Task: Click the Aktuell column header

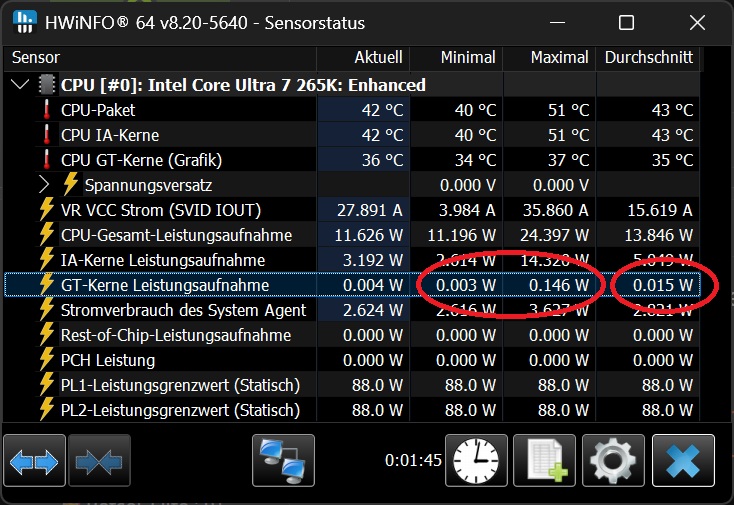Action: (363, 58)
